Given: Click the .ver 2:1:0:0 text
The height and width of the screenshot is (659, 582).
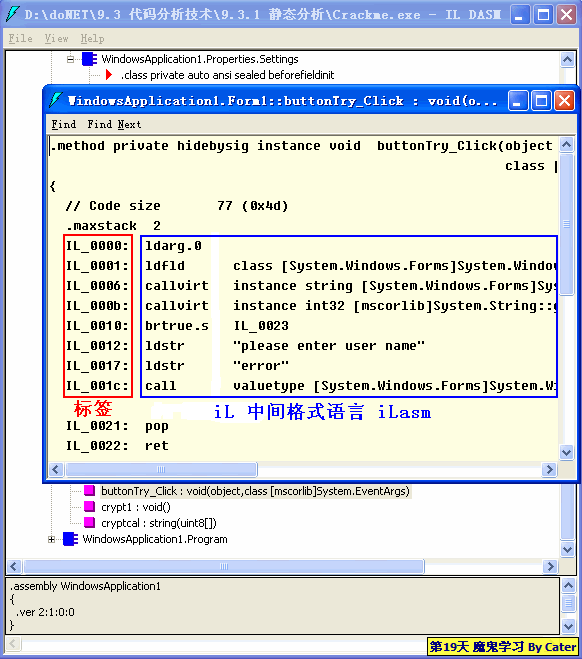Looking at the screenshot, I should click(45, 612).
